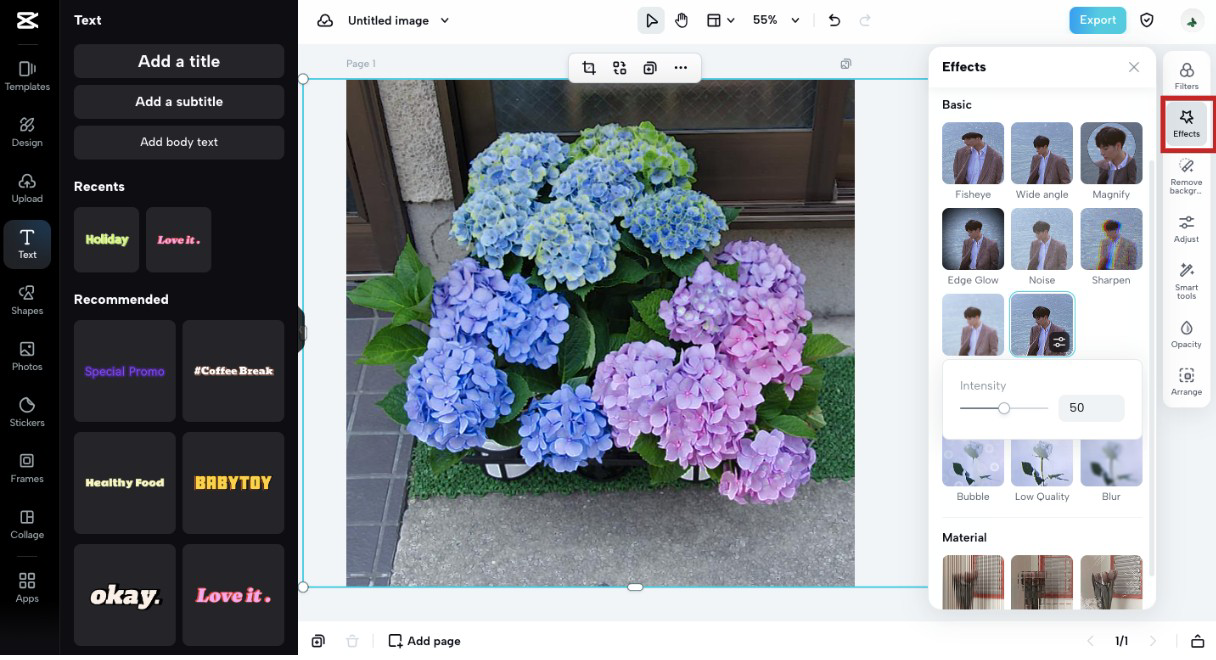1216x660 pixels.
Task: Adjust the Intensity slider handle
Action: click(x=1004, y=408)
